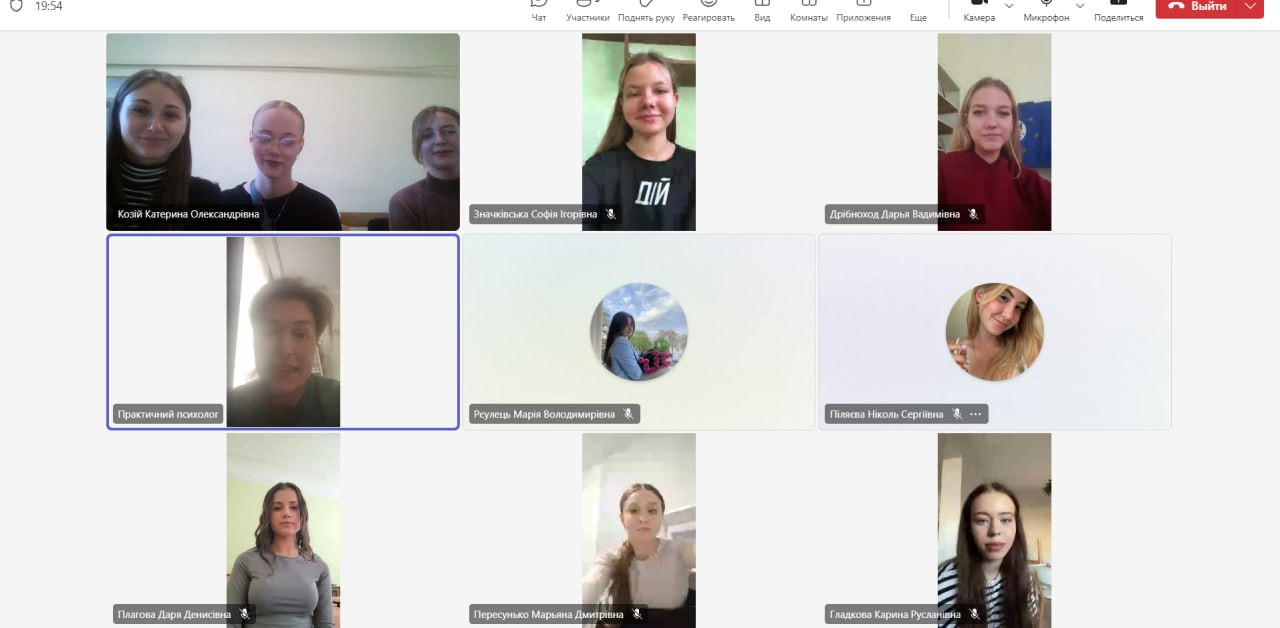Click the shield icon next to 19:54
1280x628 pixels.
coord(16,5)
